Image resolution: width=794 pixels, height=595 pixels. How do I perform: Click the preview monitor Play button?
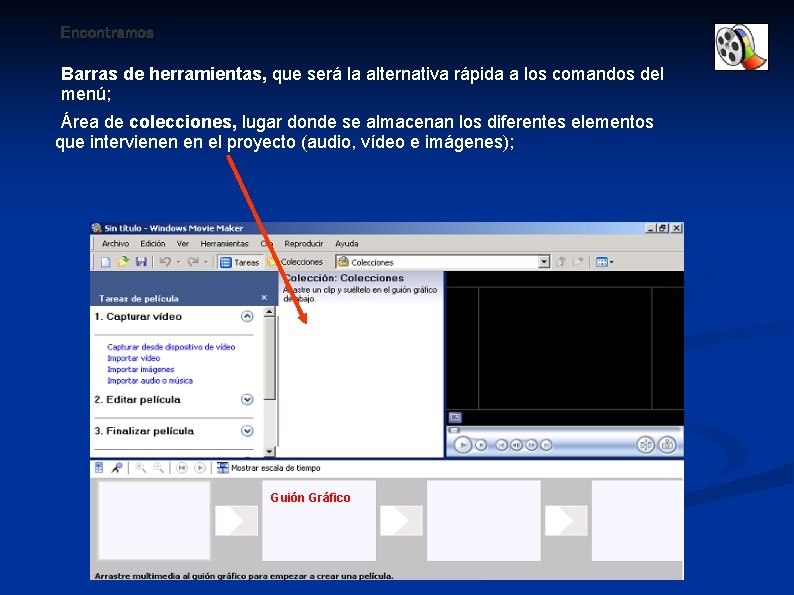click(462, 445)
